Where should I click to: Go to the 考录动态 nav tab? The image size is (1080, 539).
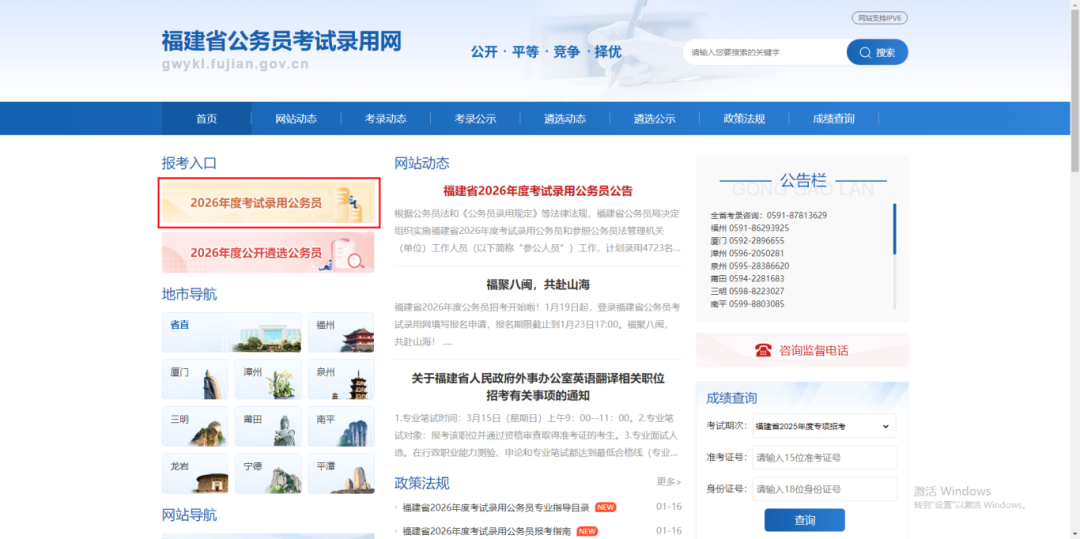pos(385,119)
